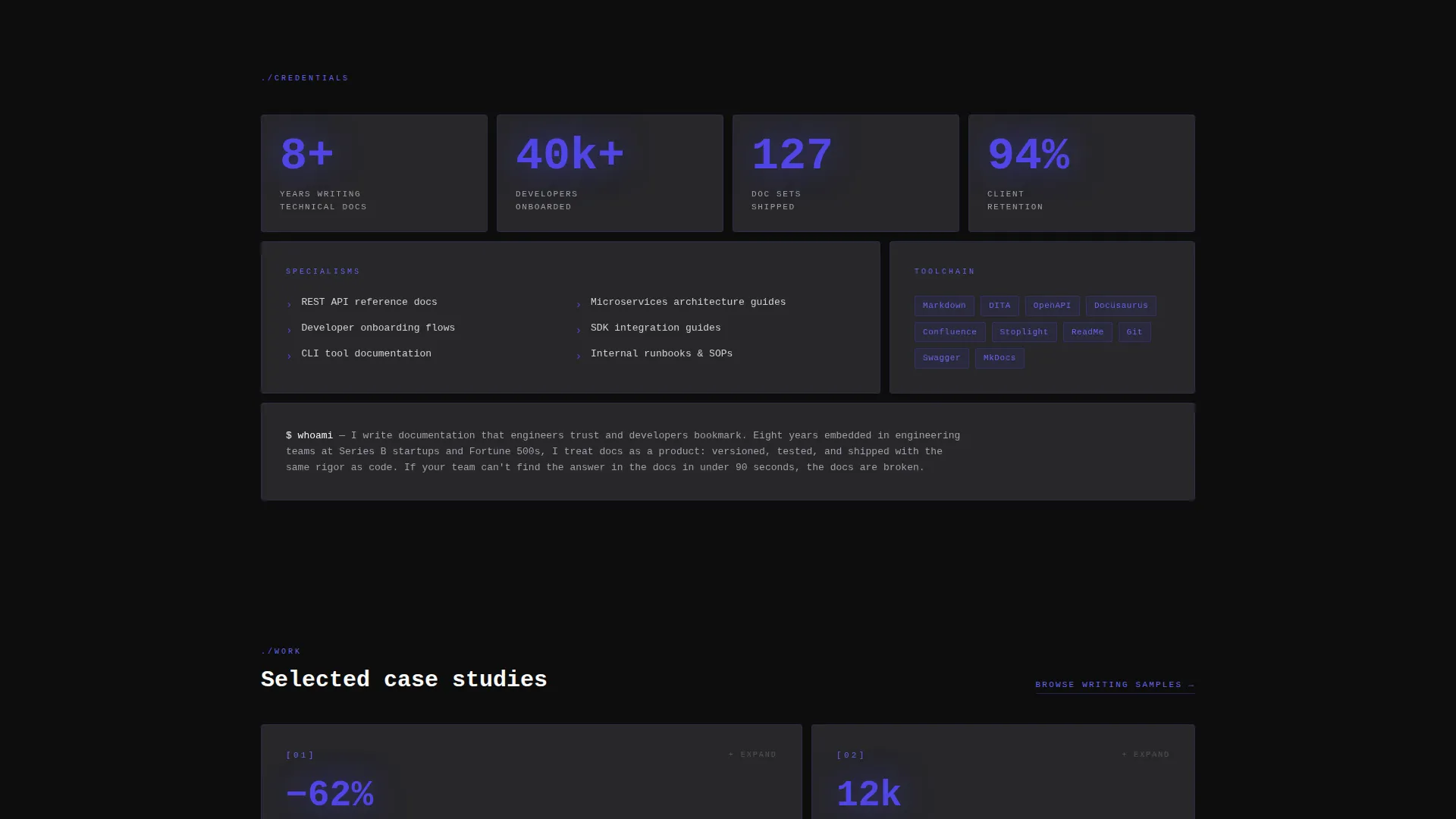Screen dimensions: 1456x819
Task: Click the 12k case study metric
Action: [869, 795]
